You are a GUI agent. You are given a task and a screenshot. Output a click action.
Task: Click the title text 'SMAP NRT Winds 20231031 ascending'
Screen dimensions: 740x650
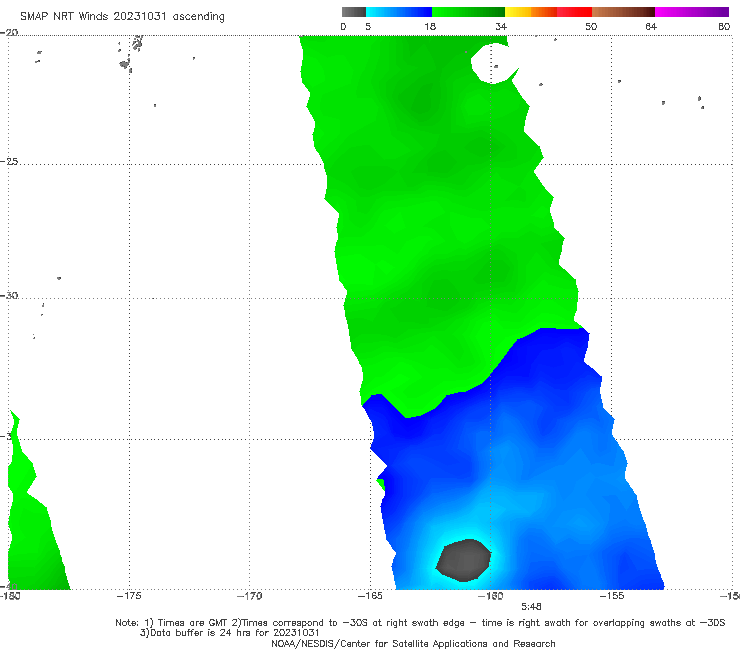(x=122, y=17)
